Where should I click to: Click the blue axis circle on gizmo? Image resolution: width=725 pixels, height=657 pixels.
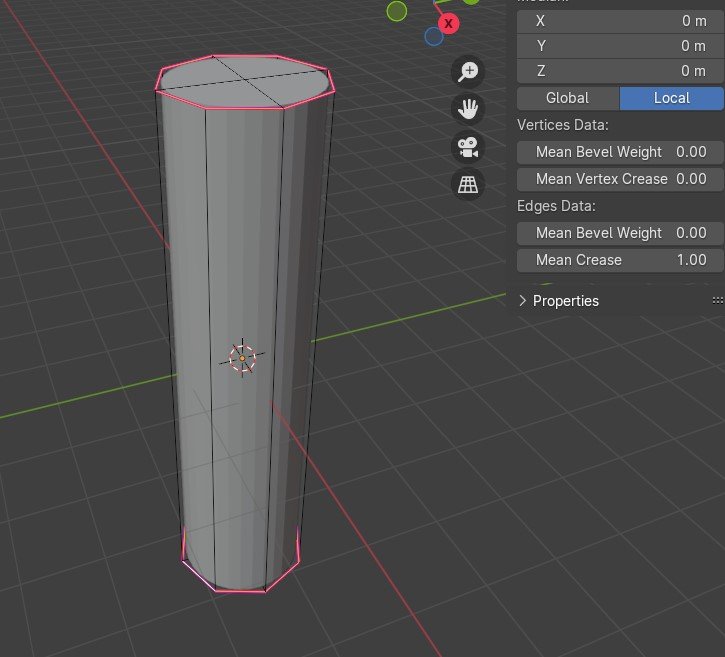pyautogui.click(x=434, y=37)
